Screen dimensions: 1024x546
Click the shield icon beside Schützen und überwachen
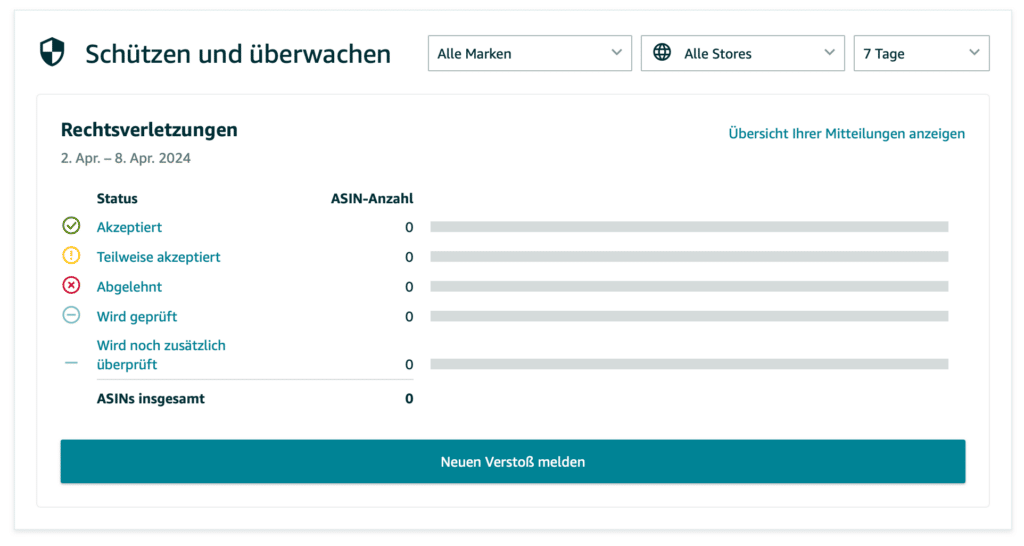(52, 52)
